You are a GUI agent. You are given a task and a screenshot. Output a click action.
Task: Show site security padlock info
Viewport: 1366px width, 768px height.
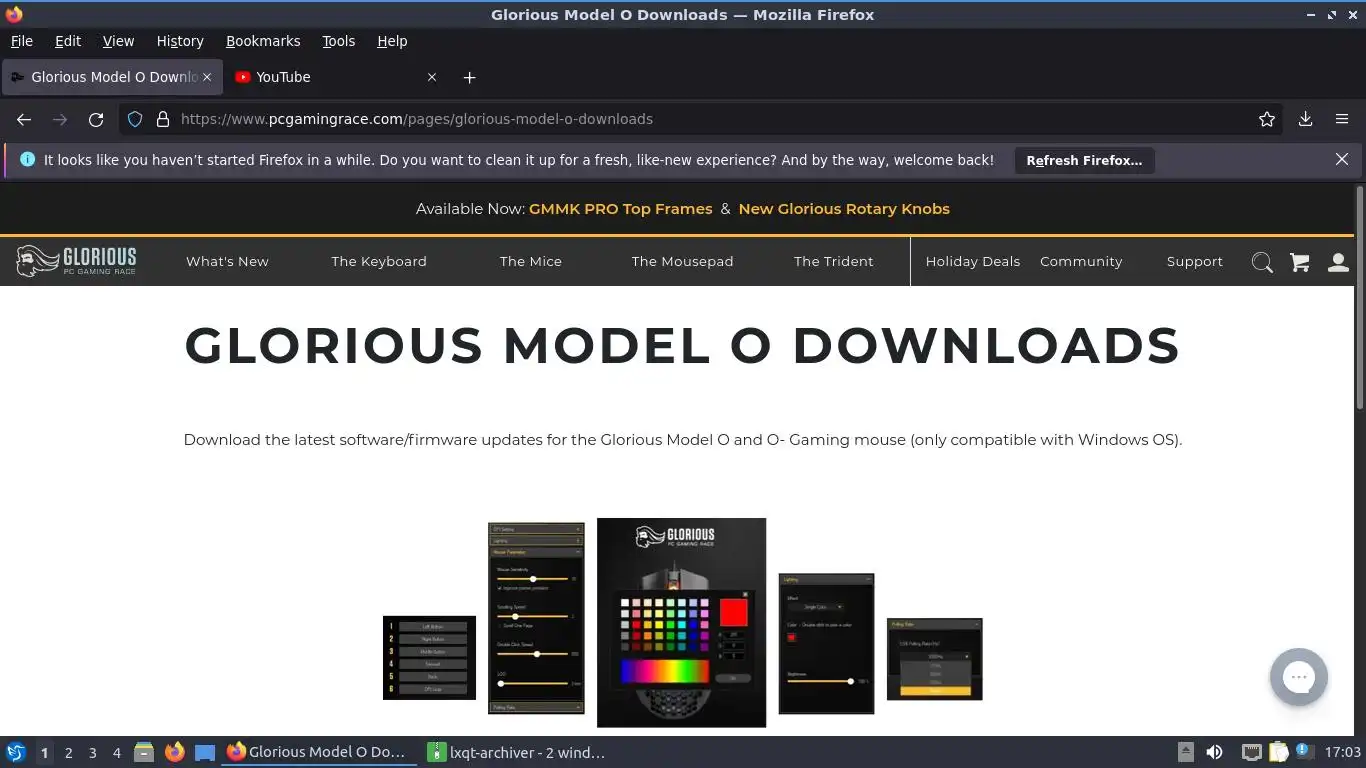(x=163, y=119)
